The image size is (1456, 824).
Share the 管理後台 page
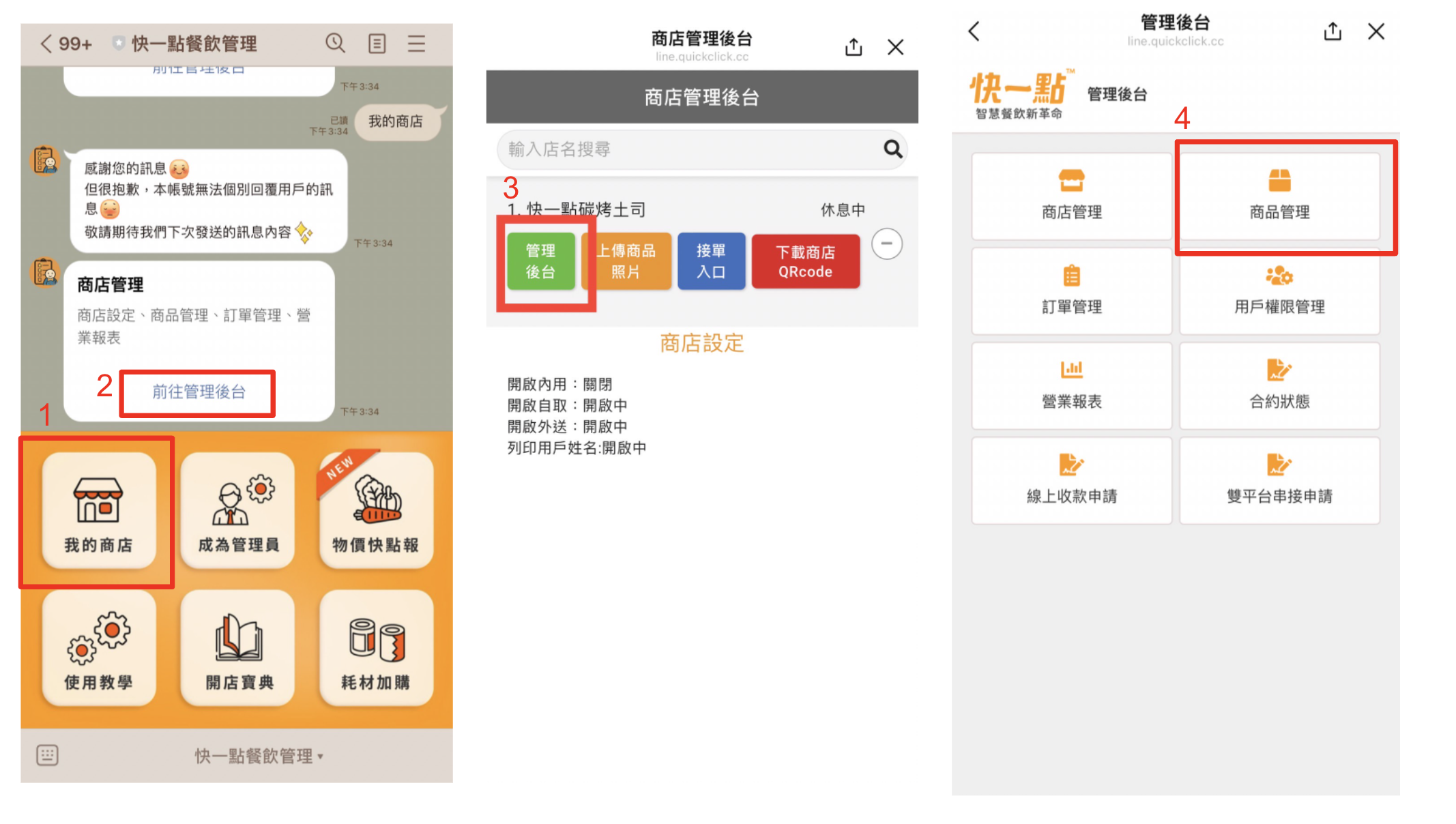(1332, 31)
